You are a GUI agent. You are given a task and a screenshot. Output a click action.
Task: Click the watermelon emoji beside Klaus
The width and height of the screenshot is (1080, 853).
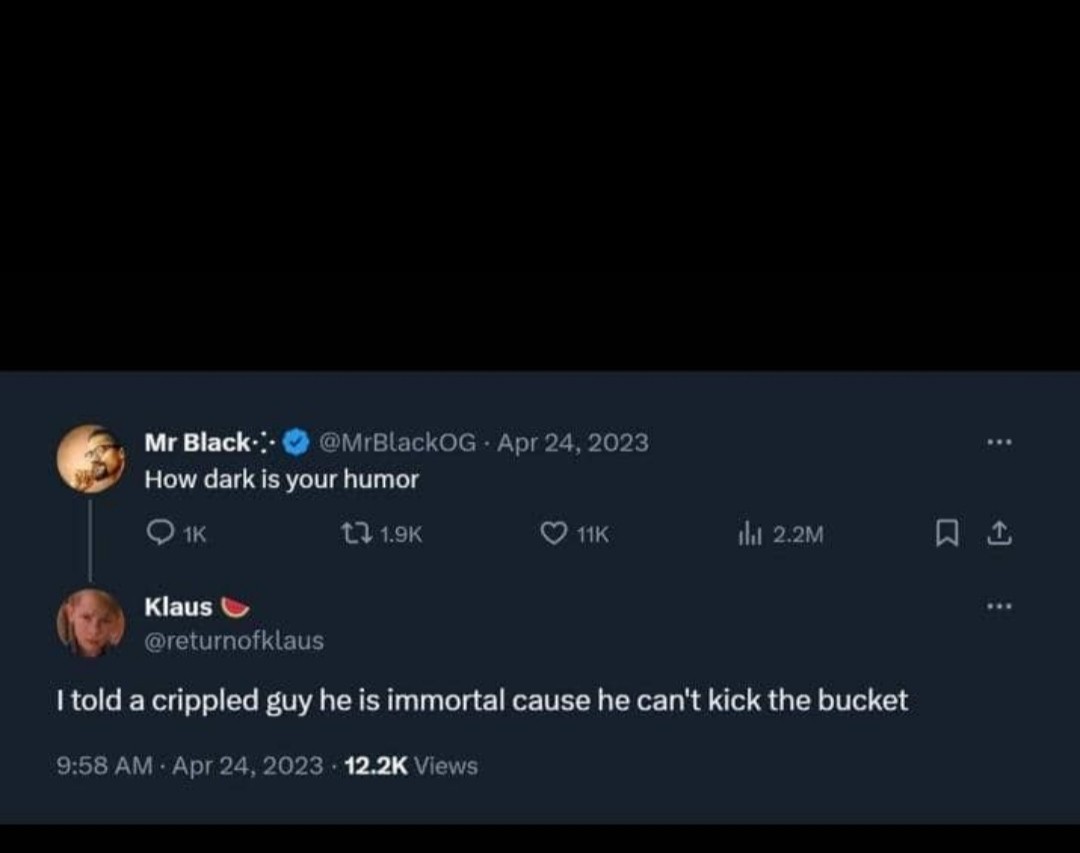234,607
